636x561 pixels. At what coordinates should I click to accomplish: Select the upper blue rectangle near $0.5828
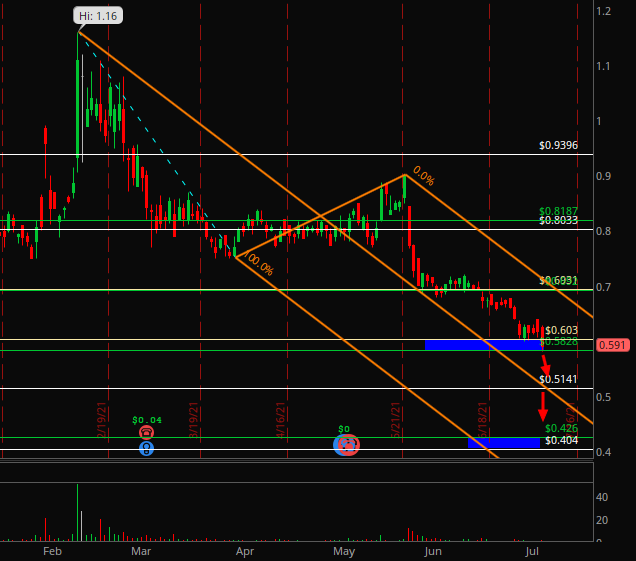click(x=483, y=345)
